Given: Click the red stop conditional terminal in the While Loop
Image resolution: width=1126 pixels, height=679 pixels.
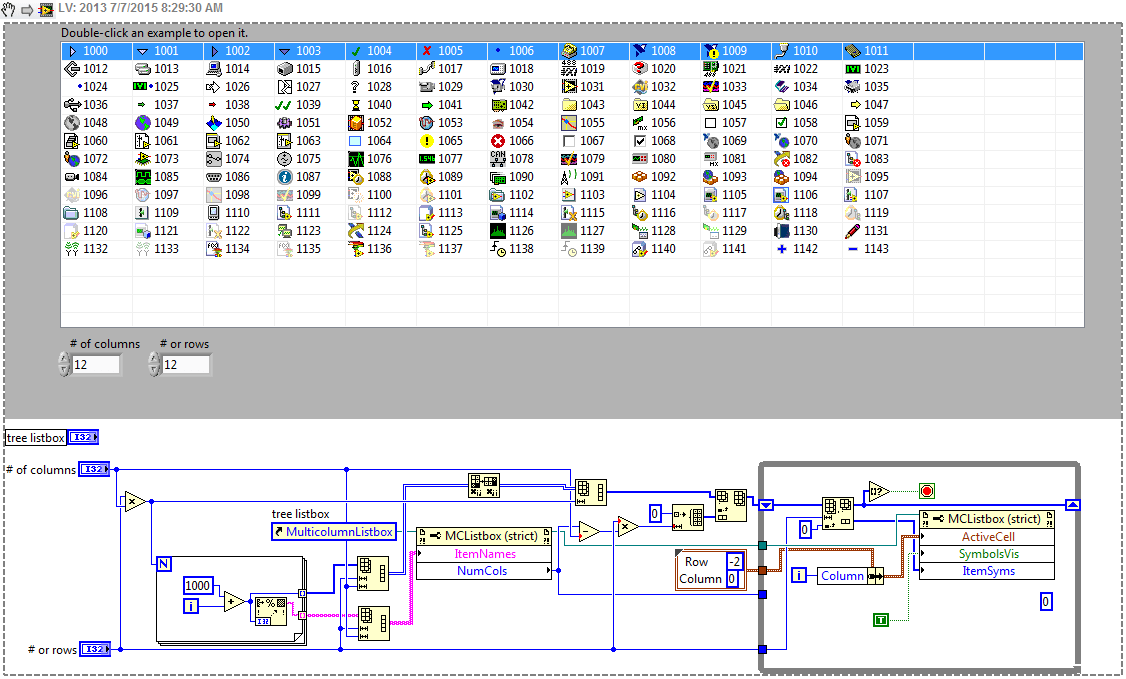Looking at the screenshot, I should [x=927, y=490].
